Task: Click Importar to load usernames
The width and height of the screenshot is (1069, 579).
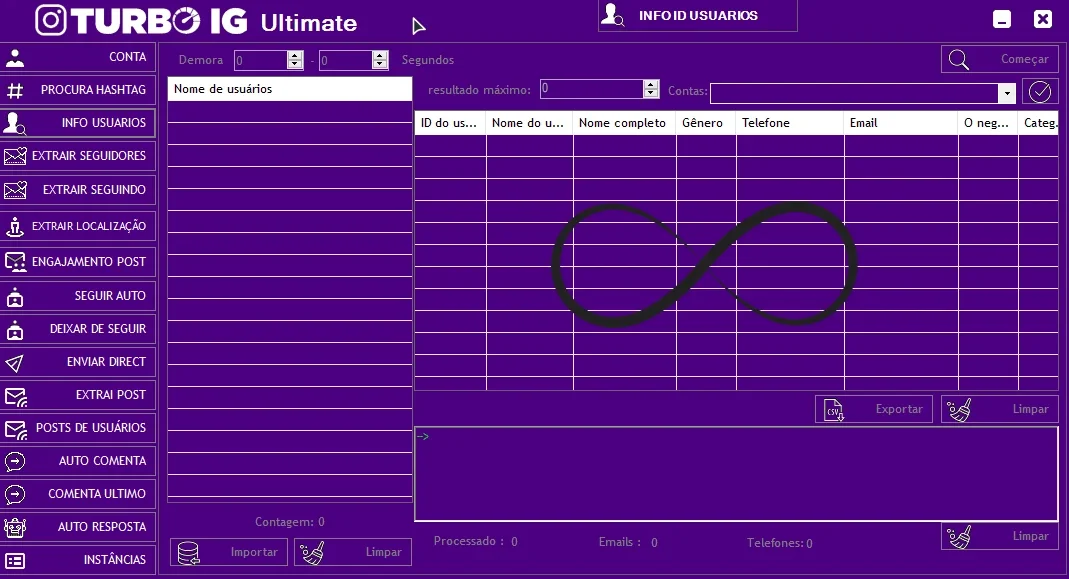Action: (228, 552)
